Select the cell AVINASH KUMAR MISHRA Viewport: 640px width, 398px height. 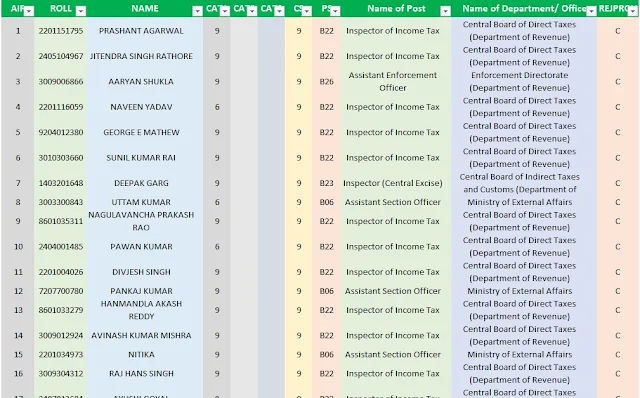141,335
